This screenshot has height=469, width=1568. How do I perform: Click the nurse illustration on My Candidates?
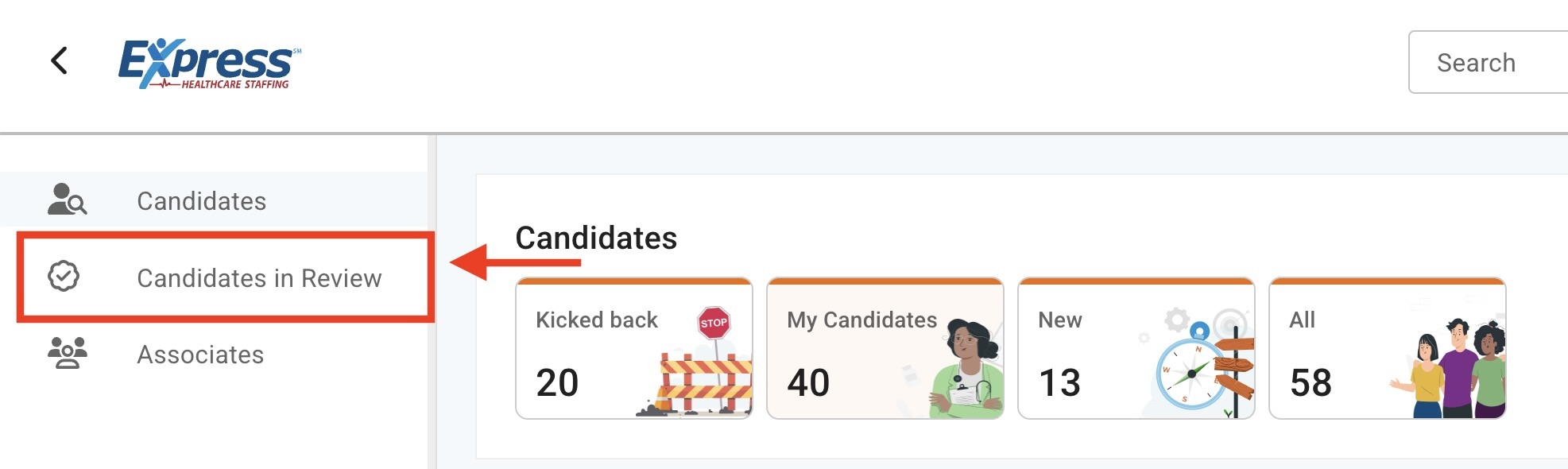pos(966,369)
